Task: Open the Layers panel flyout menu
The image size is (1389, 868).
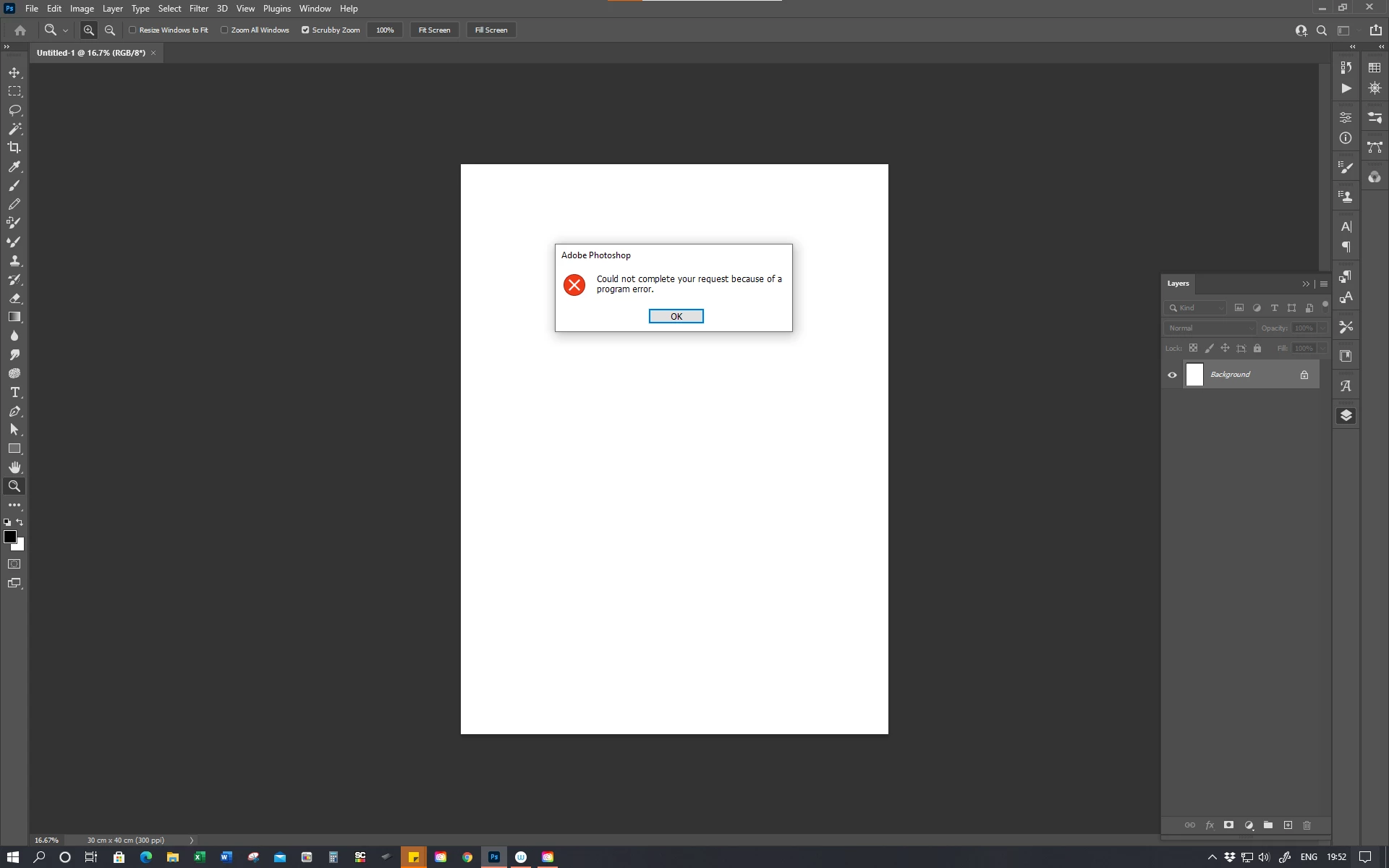Action: point(1324,284)
